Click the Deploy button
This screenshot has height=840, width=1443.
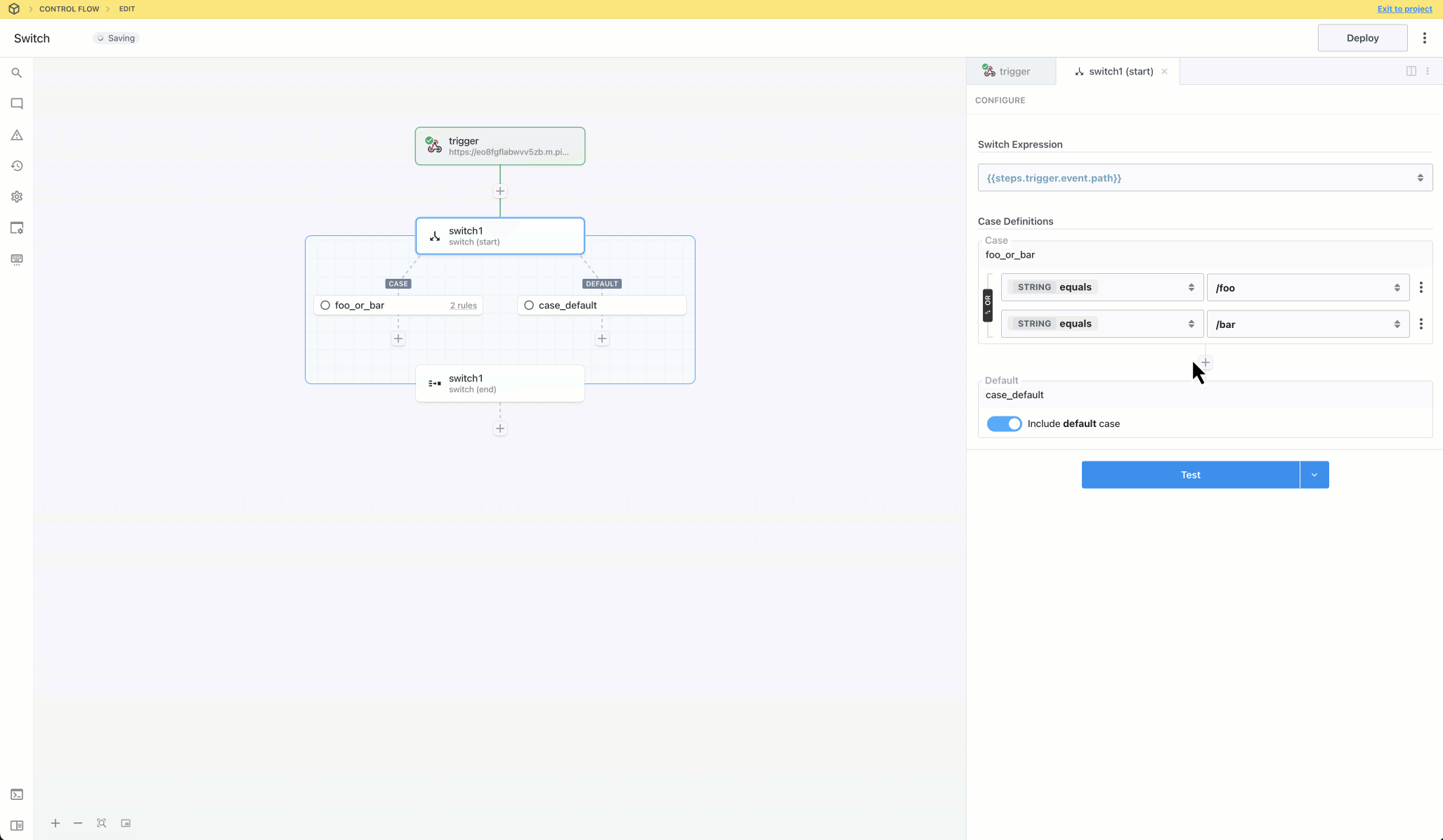[1362, 38]
